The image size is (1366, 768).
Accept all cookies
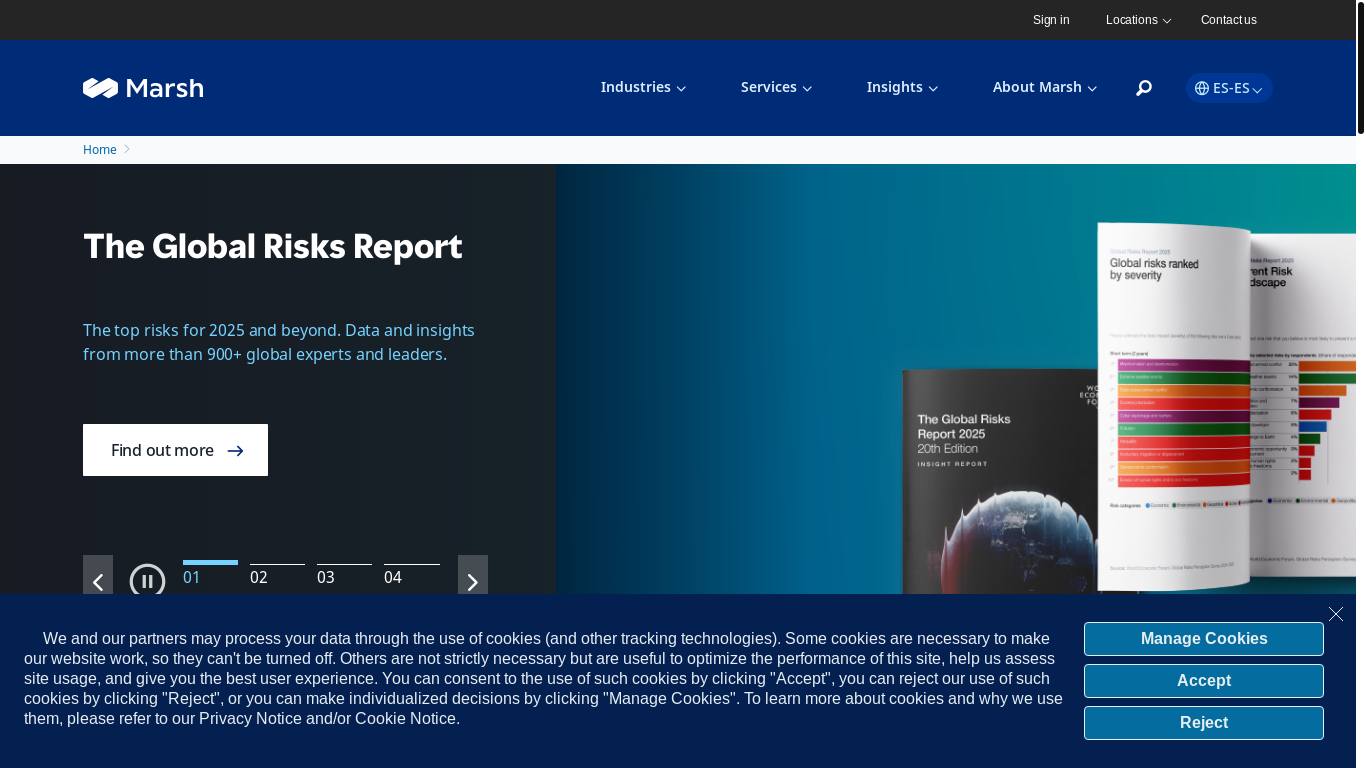pos(1204,681)
